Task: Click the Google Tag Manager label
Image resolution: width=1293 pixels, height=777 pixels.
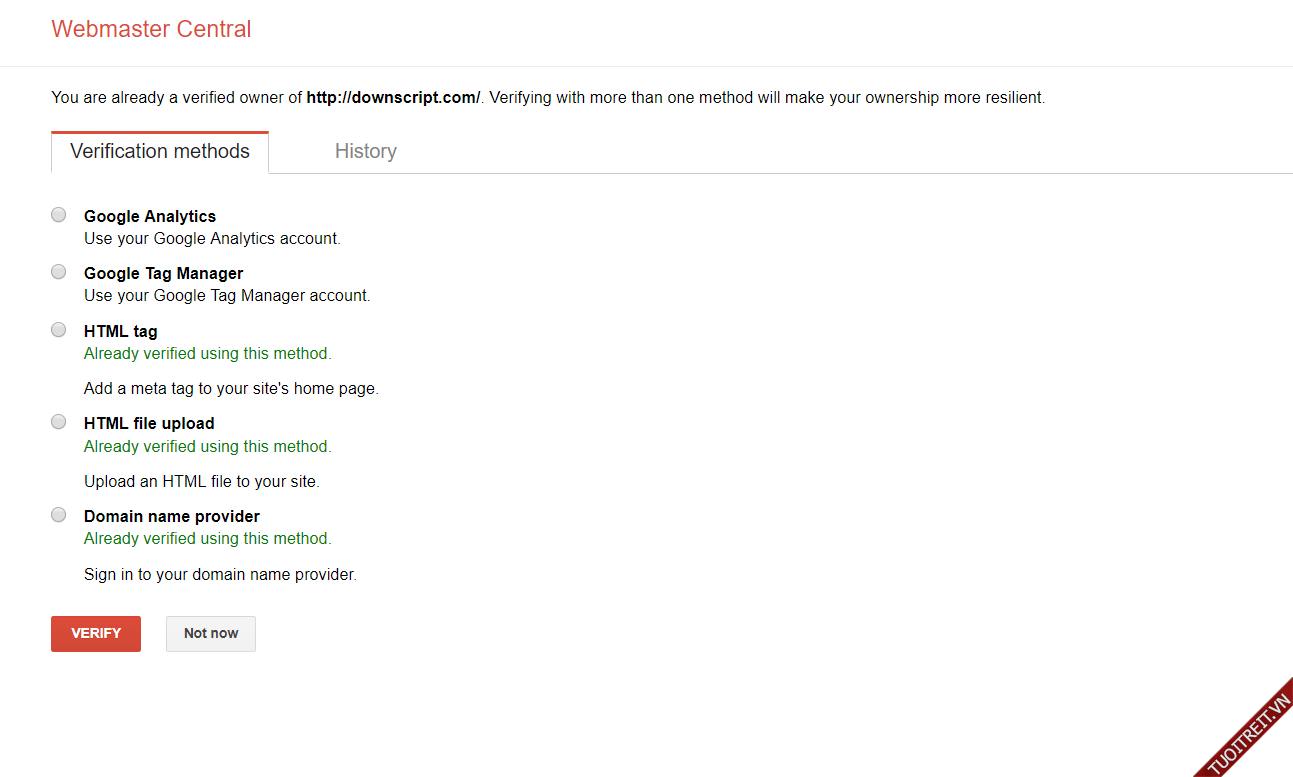Action: [x=164, y=273]
